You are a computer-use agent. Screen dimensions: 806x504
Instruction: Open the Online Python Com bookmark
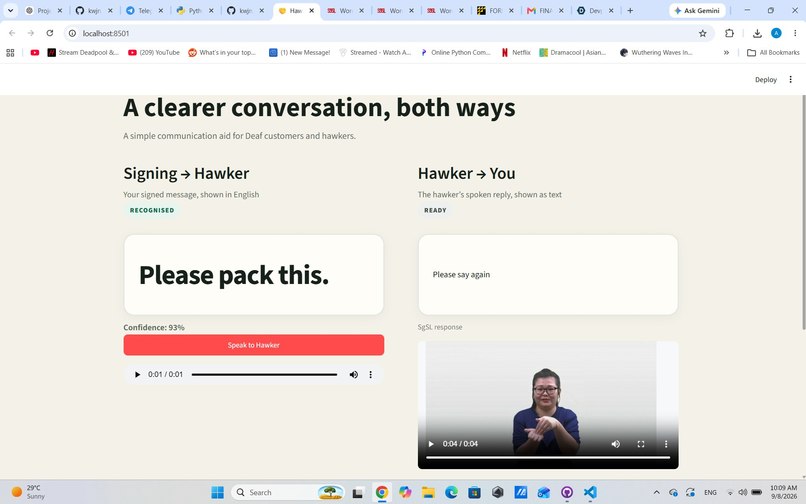455,52
